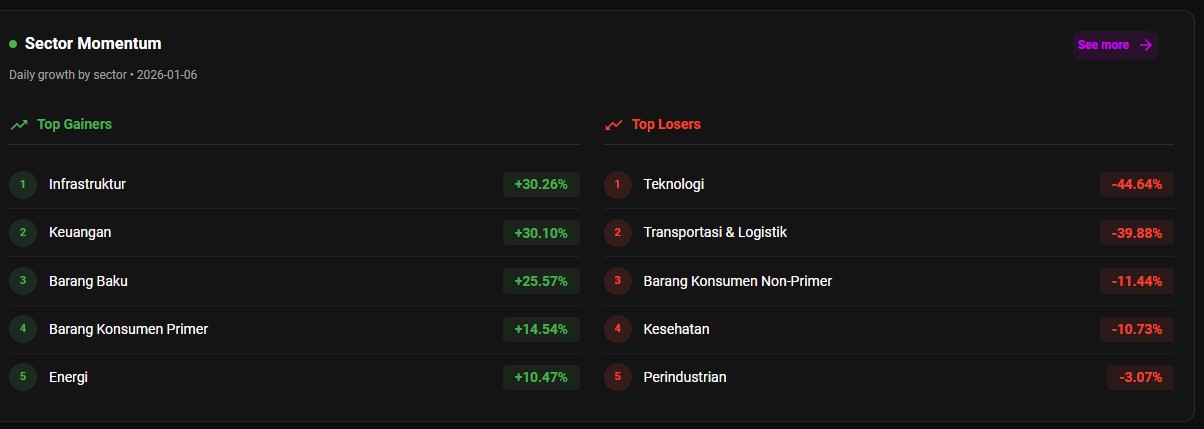Click the +10.47% badge for Energi
This screenshot has height=429, width=1204.
[541, 377]
